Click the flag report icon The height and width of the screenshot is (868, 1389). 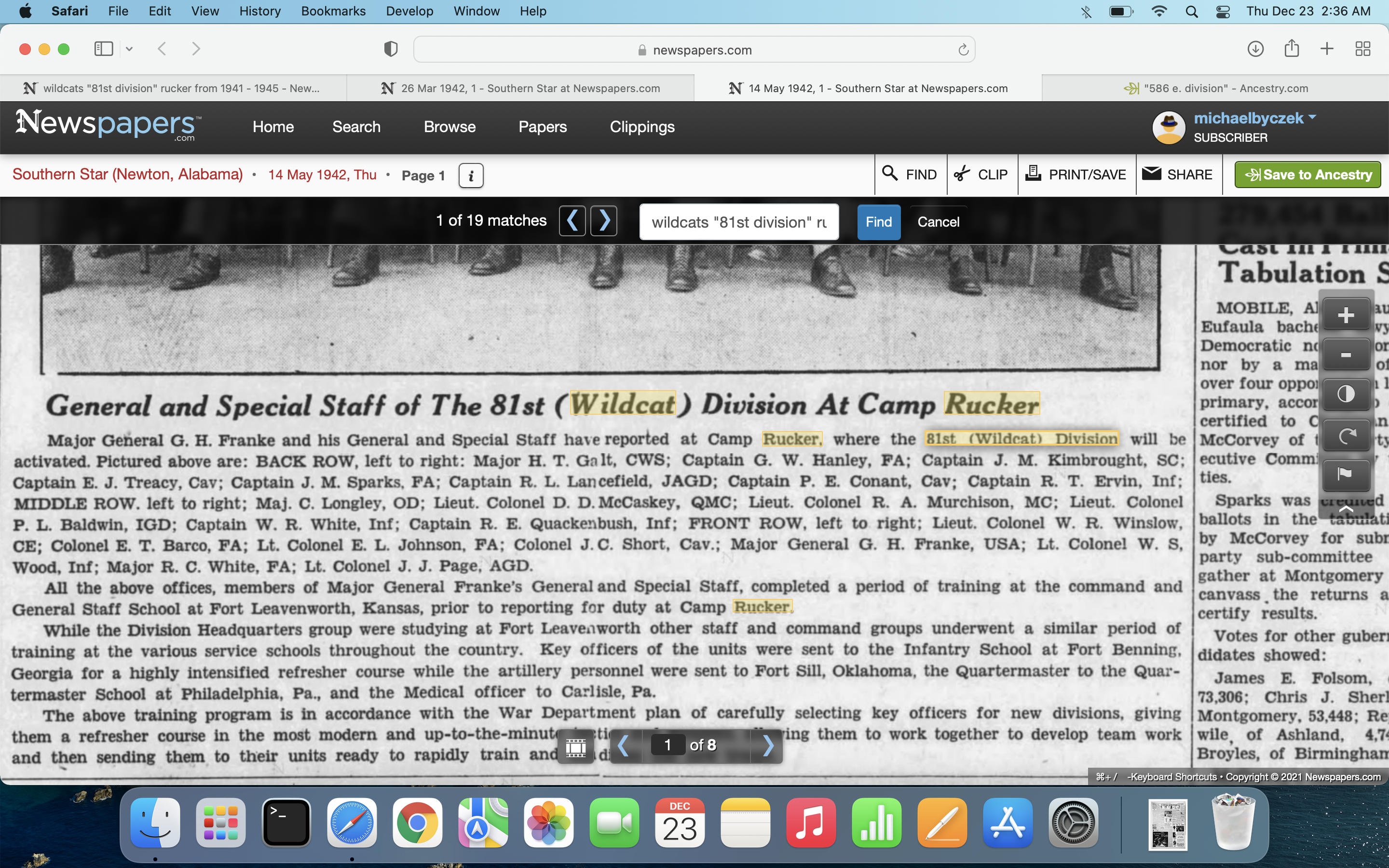point(1346,474)
